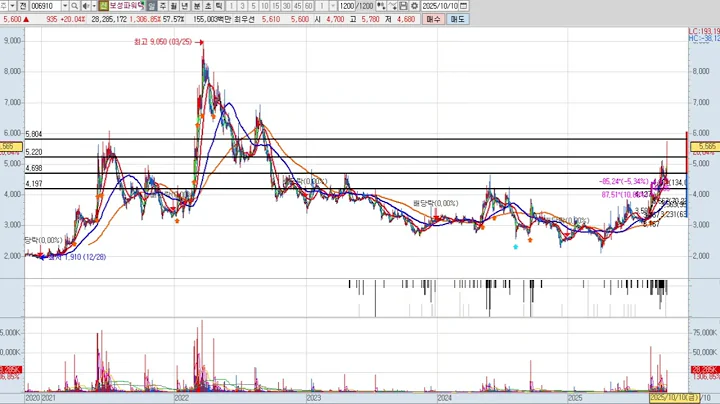Screen dimensions: 720x404
Task: Open the leftmost dropdown arrow in toolbar
Action: coord(12,6)
